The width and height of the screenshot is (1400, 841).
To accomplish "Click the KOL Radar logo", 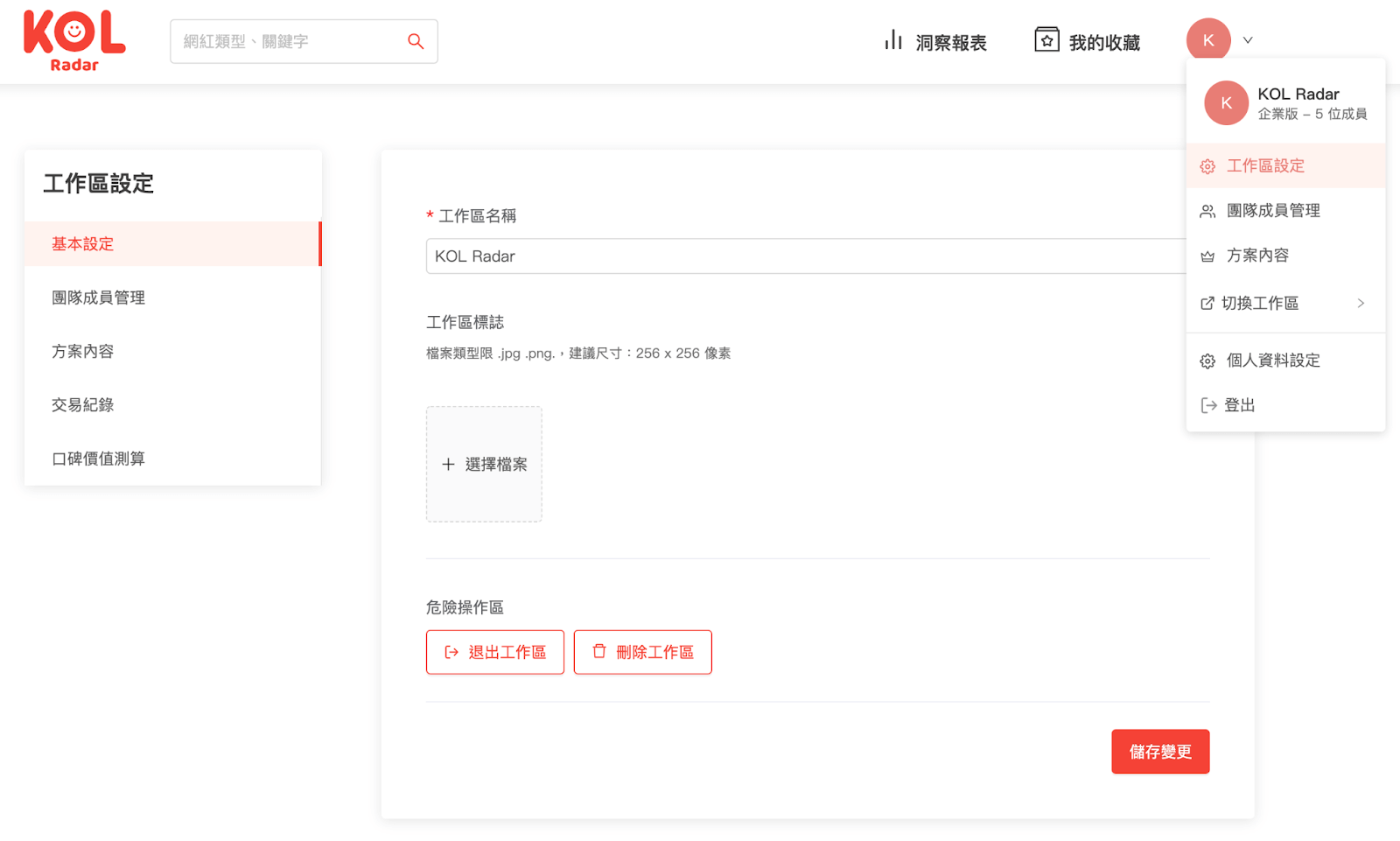I will [x=74, y=41].
